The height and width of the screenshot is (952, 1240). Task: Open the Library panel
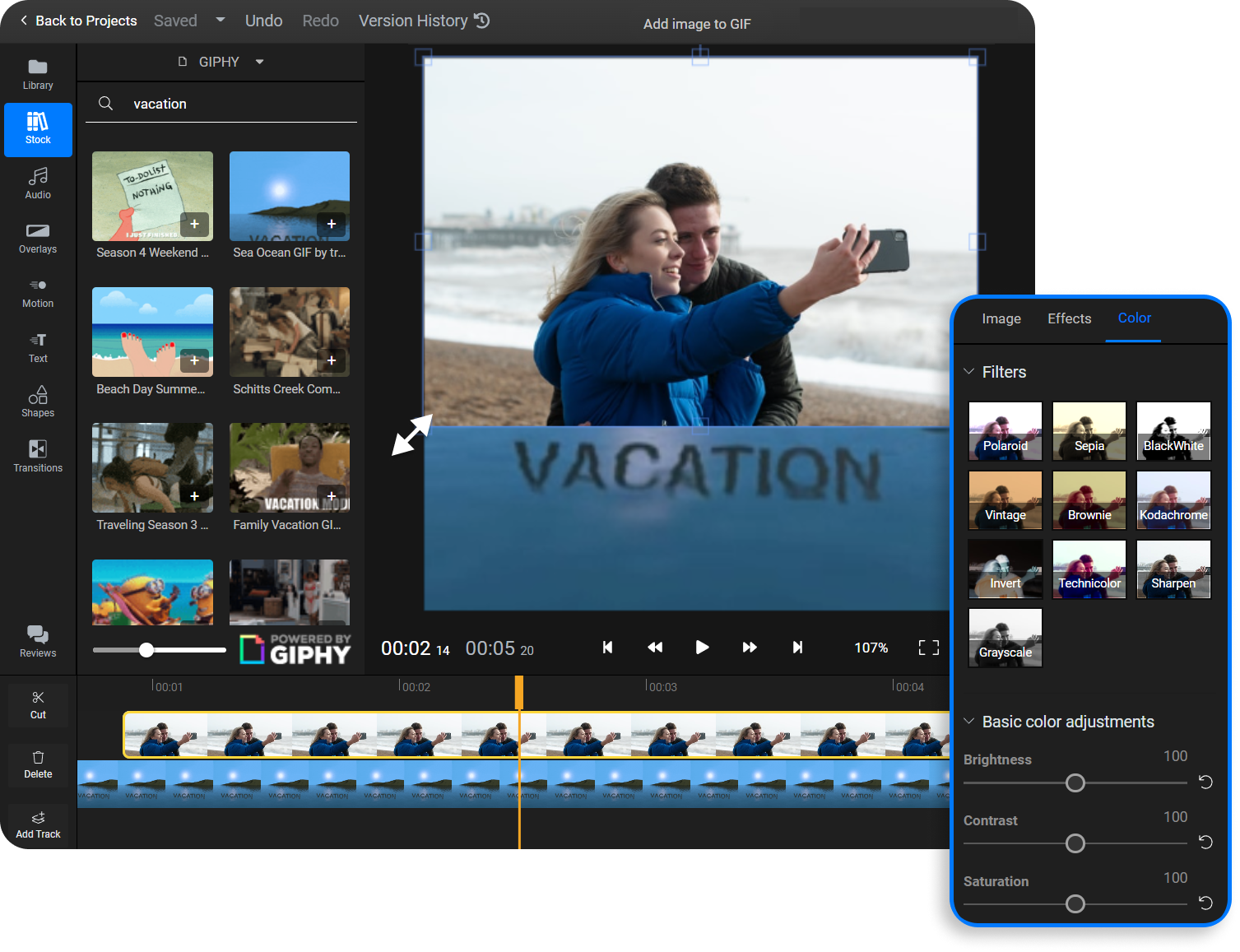point(37,72)
